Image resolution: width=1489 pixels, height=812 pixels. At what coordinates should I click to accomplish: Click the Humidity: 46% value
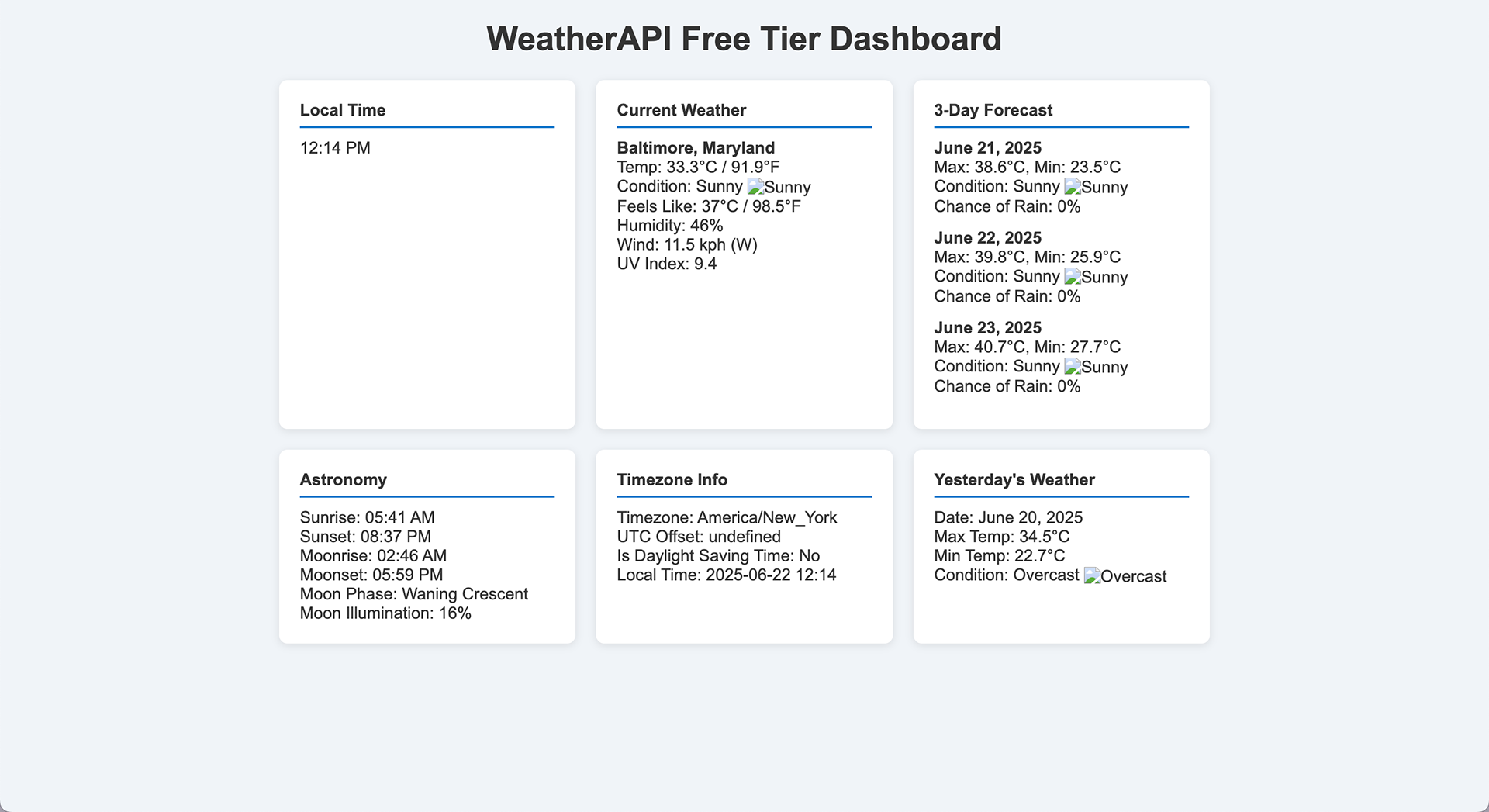point(670,226)
